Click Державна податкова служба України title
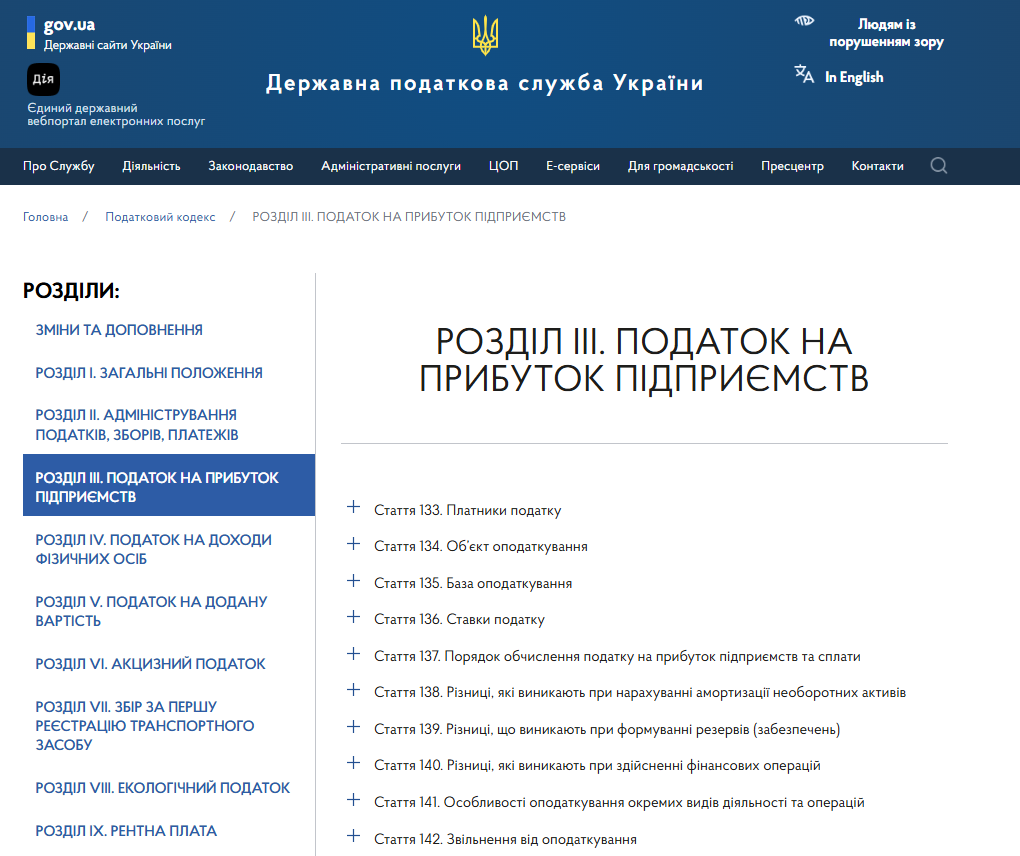Viewport: 1020px width, 856px height. click(x=485, y=83)
